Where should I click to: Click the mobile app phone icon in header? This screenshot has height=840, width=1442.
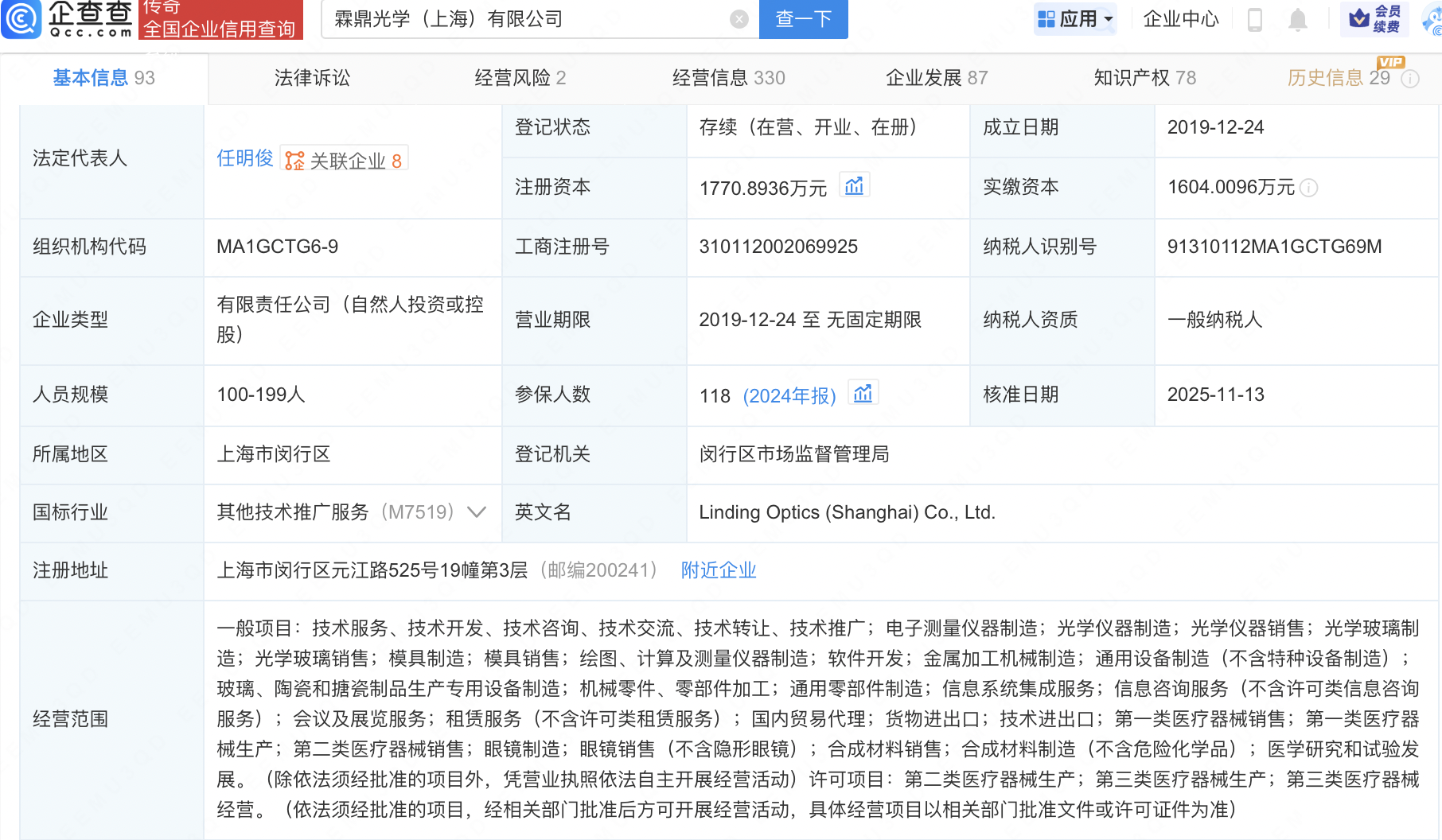tap(1255, 20)
